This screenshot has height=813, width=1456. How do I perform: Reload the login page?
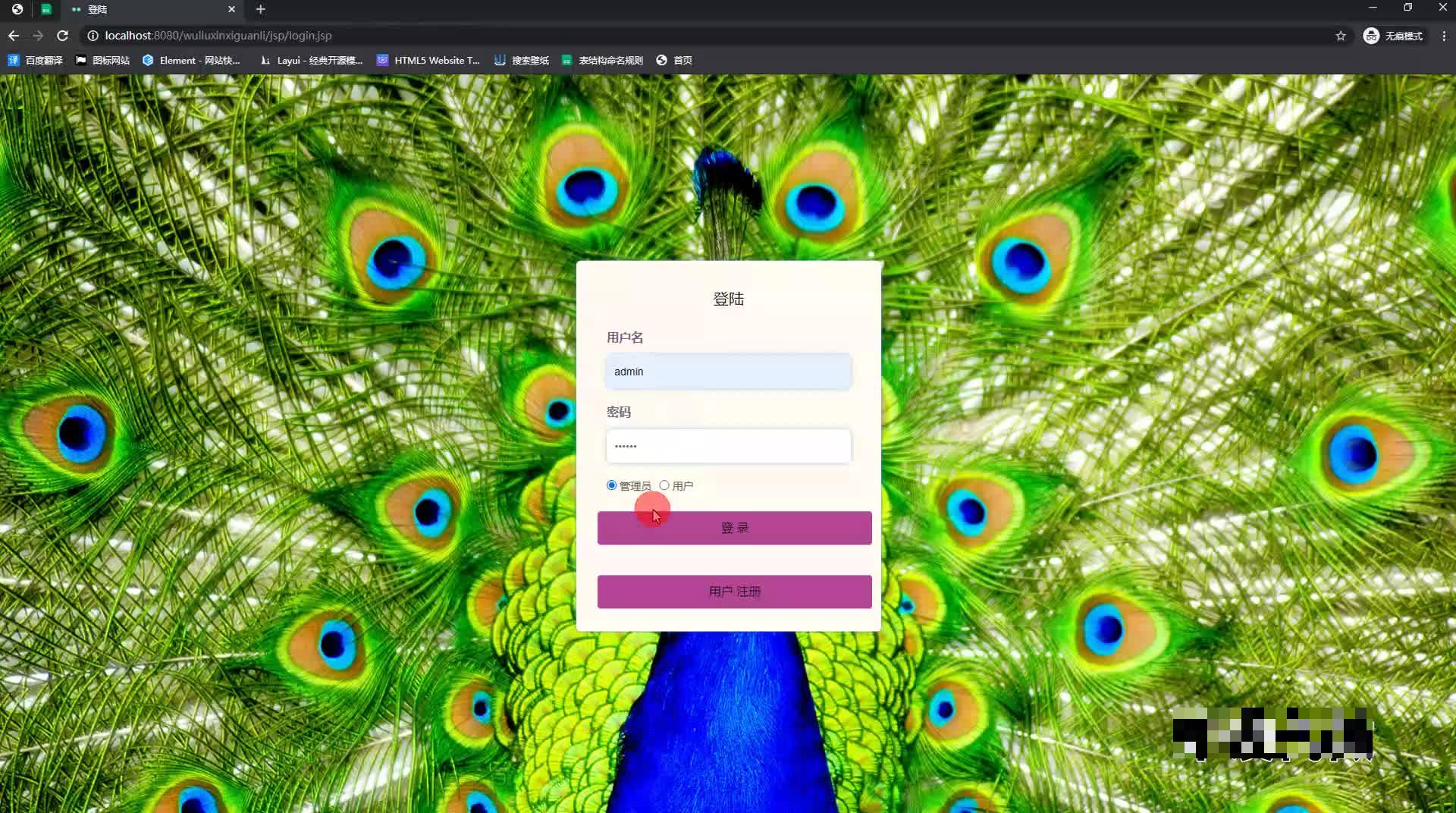coord(63,36)
